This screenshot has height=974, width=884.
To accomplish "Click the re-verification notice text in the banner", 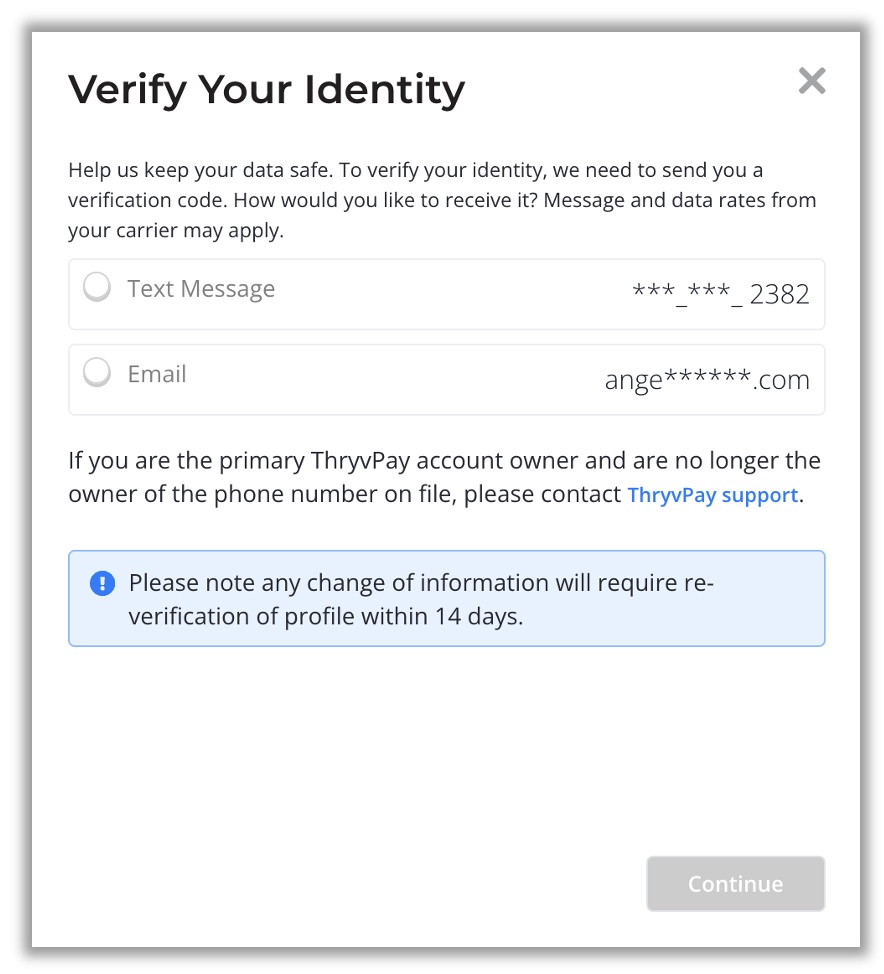I will click(x=420, y=598).
